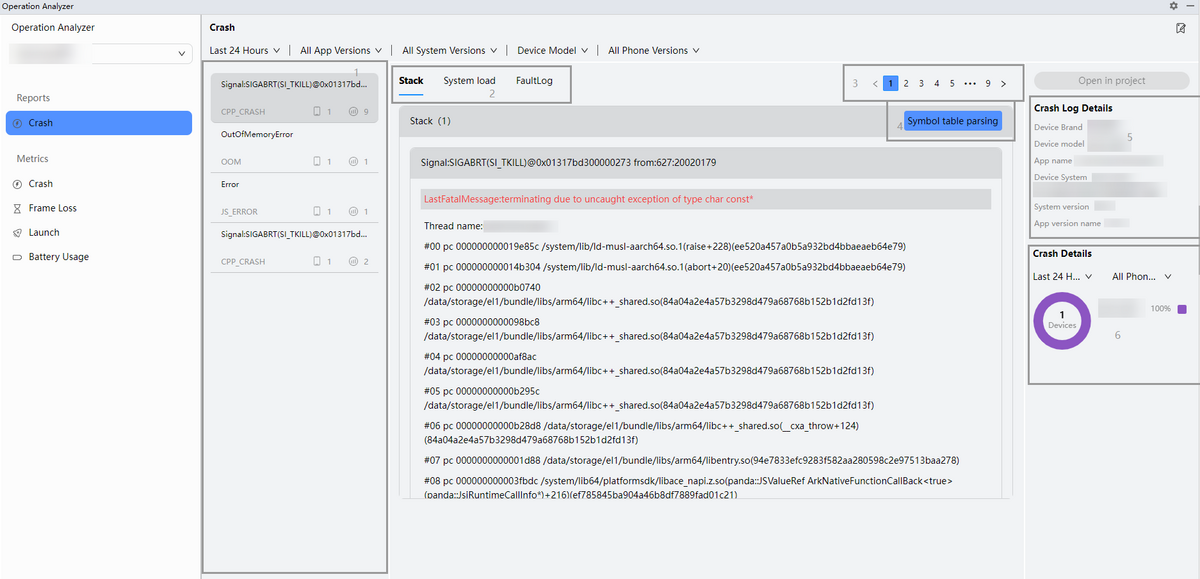The width and height of the screenshot is (1200, 579).
Task: Go to next page using right arrow
Action: tap(1003, 84)
